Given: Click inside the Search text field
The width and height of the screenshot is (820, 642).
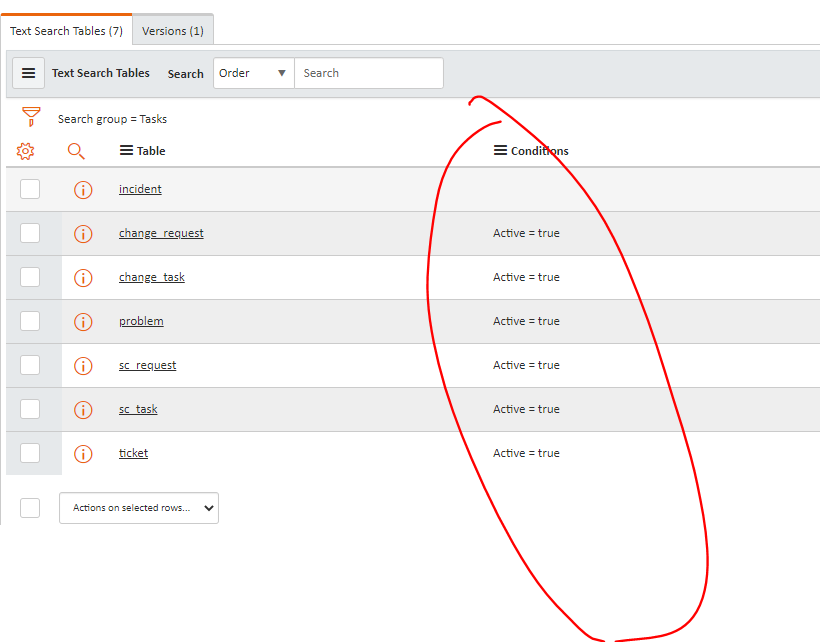Looking at the screenshot, I should point(368,72).
